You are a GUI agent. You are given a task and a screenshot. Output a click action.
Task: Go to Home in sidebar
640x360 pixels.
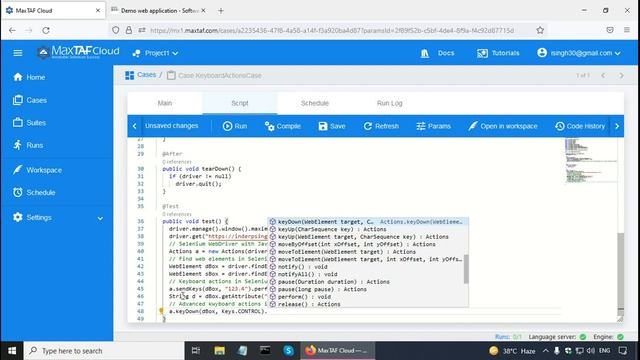(29, 77)
